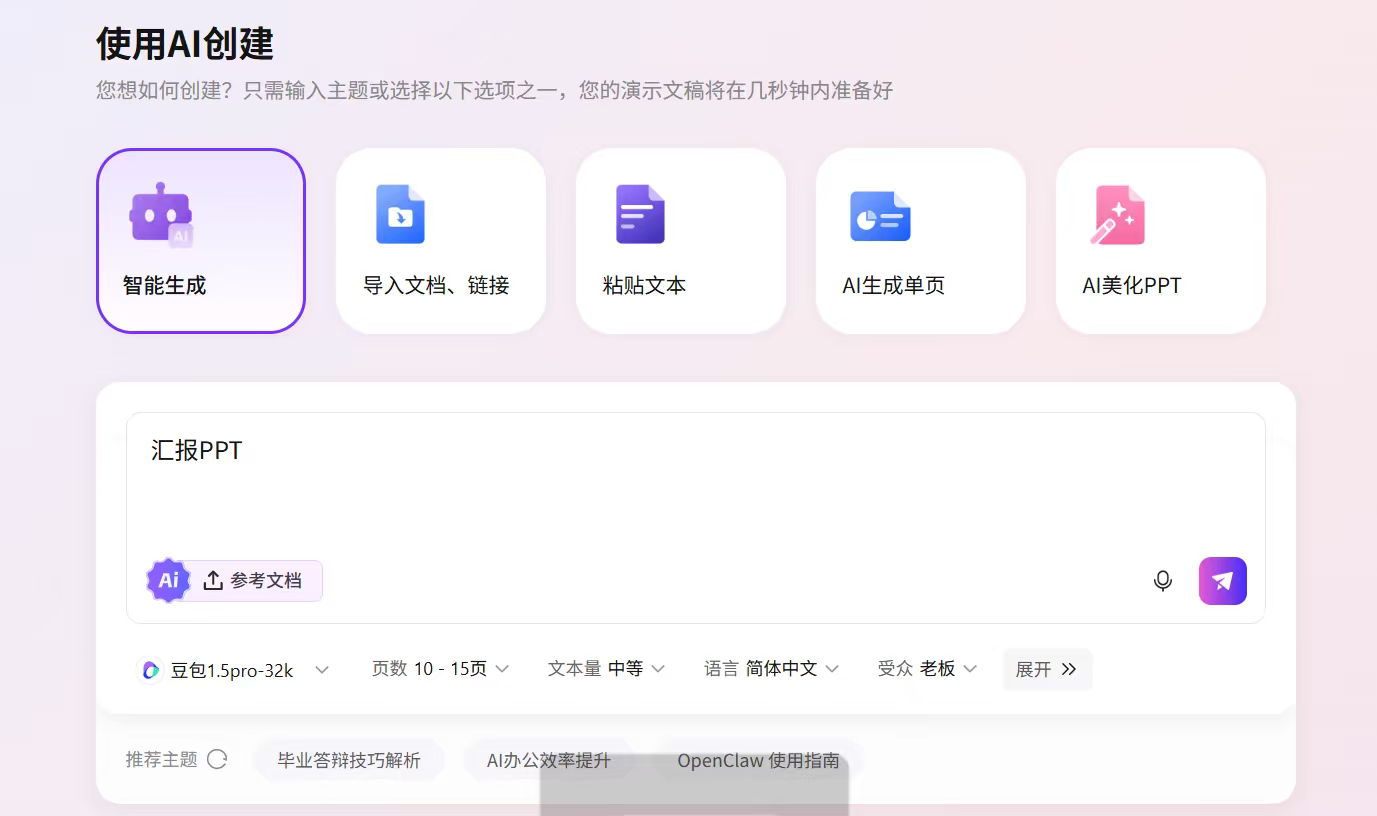
Task: Change the 语言 简体中文 dropdown
Action: 771,669
